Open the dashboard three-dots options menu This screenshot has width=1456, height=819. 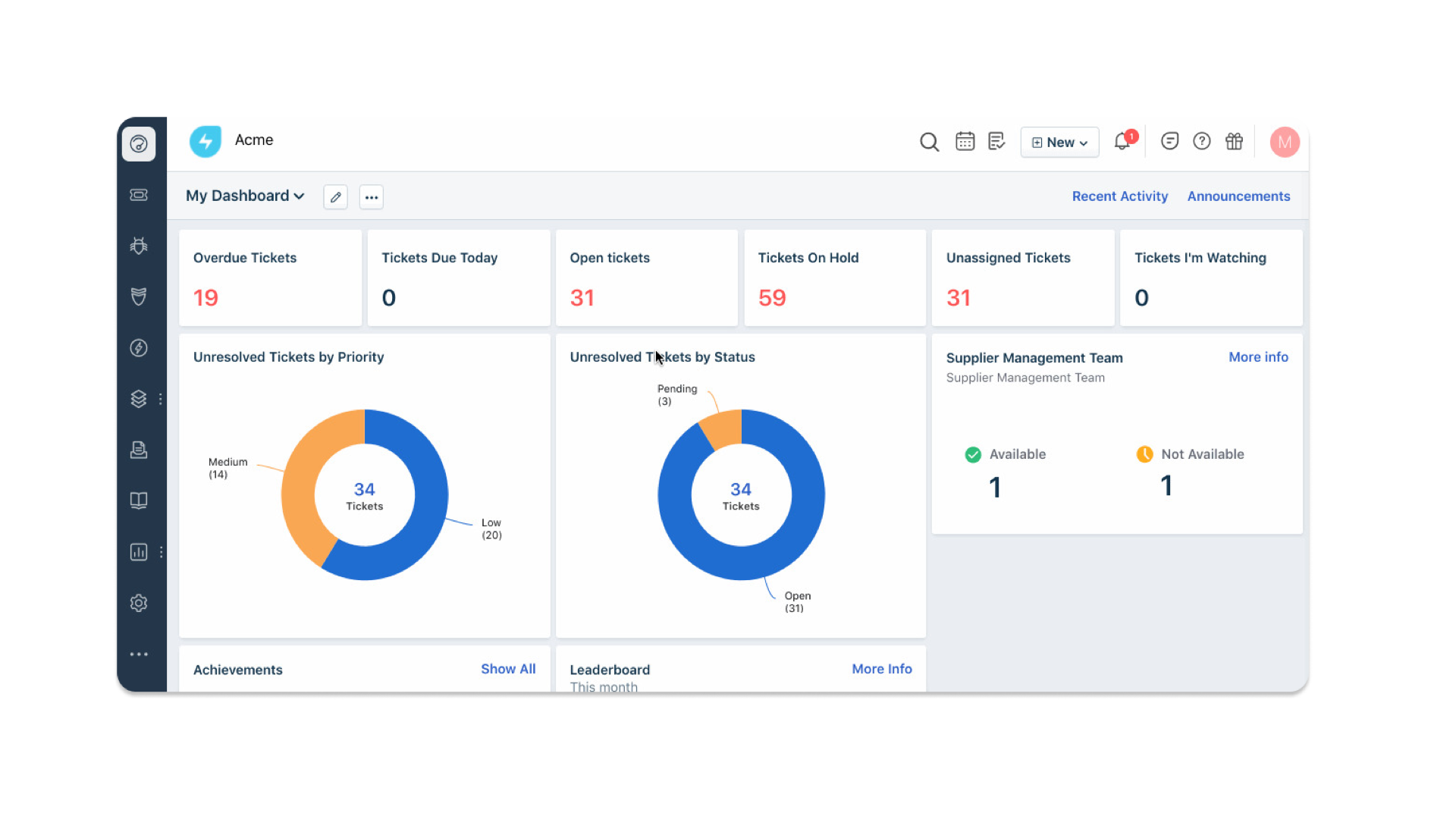click(x=371, y=197)
